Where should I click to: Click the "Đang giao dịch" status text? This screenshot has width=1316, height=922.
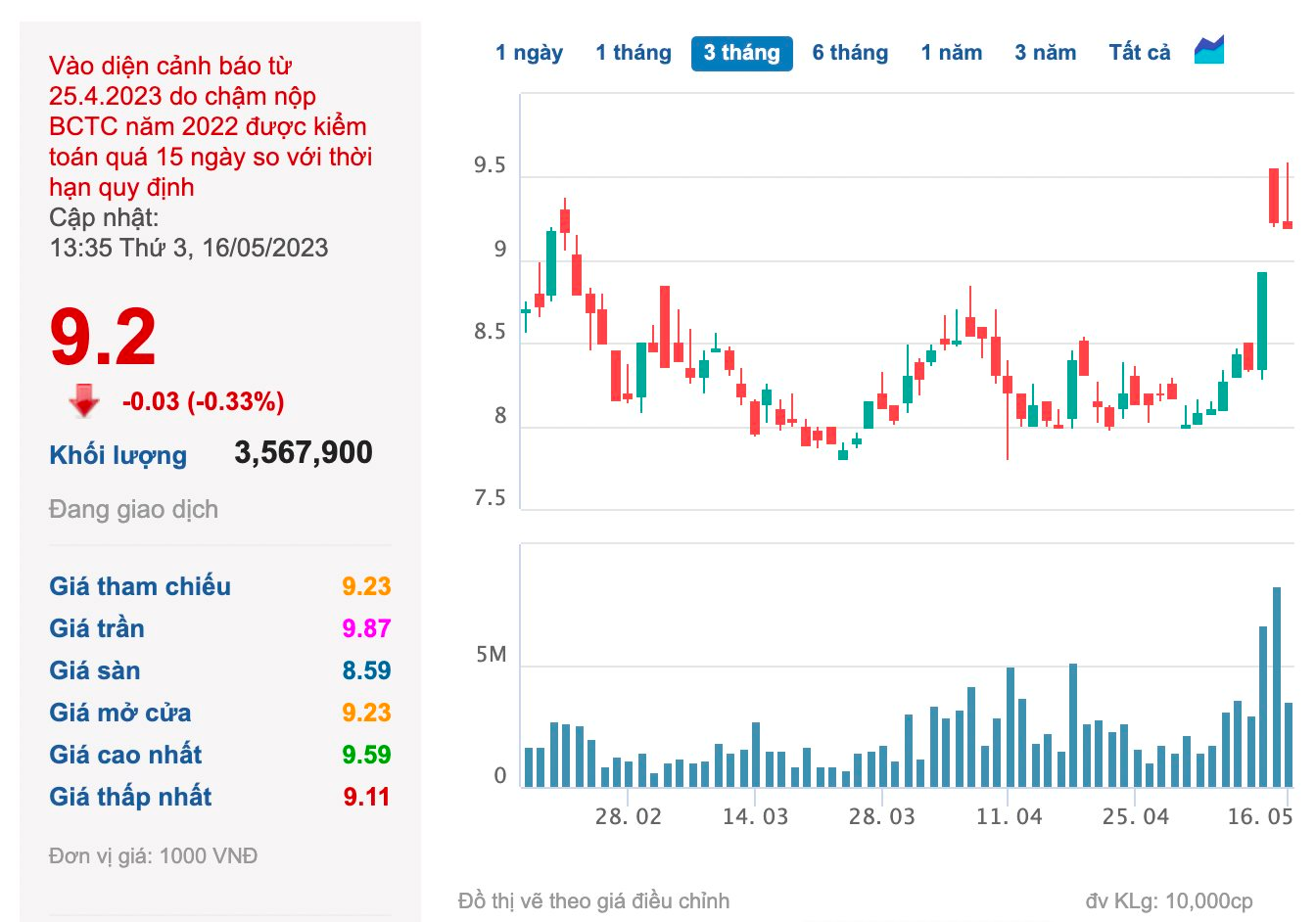[x=133, y=509]
